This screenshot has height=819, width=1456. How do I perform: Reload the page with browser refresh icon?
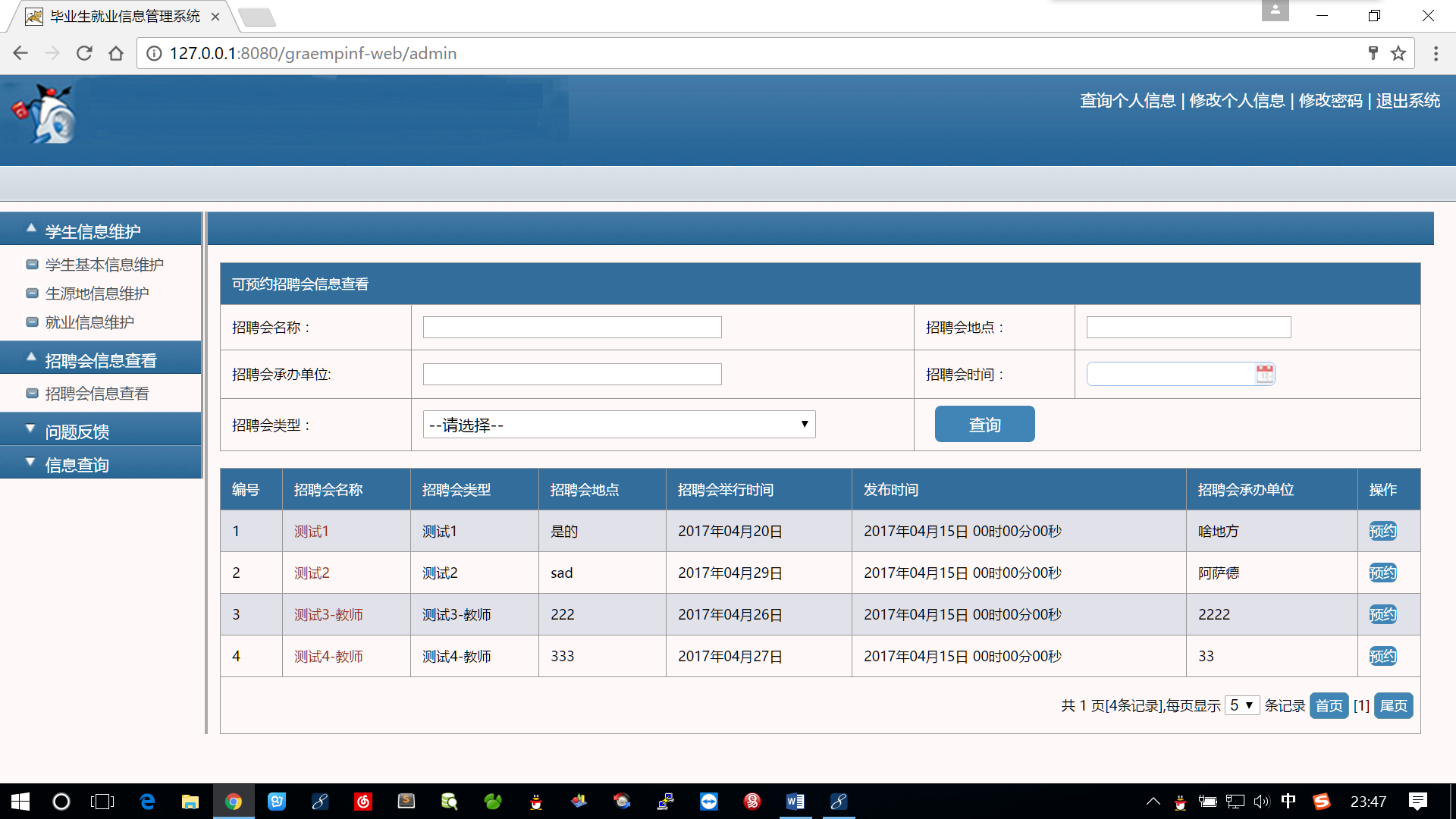(x=84, y=53)
